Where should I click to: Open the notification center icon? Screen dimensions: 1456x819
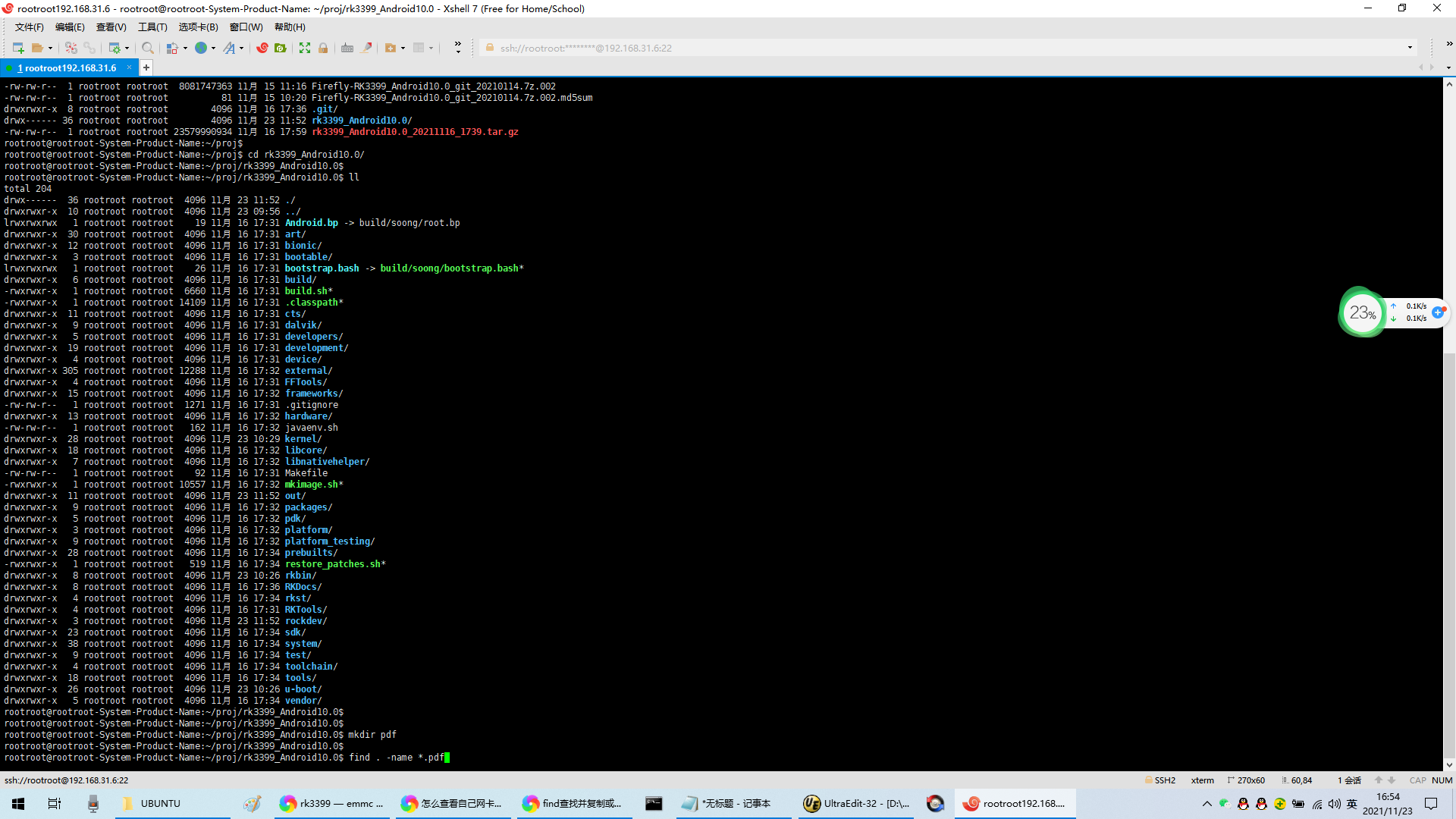click(1431, 804)
